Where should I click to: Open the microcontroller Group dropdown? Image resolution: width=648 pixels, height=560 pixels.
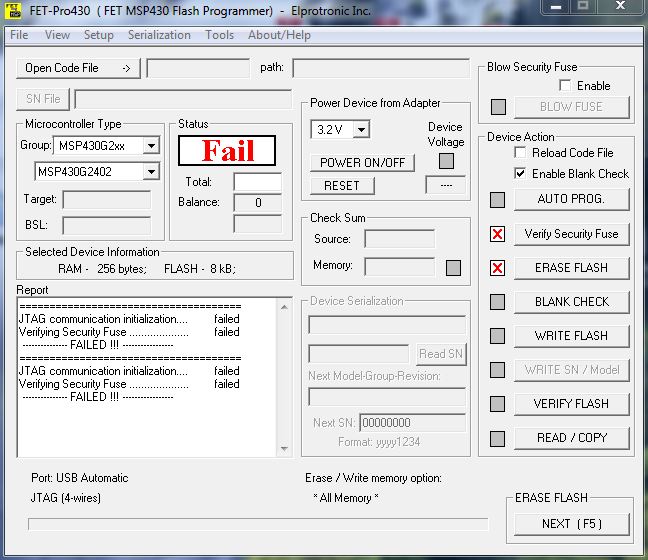click(x=151, y=146)
